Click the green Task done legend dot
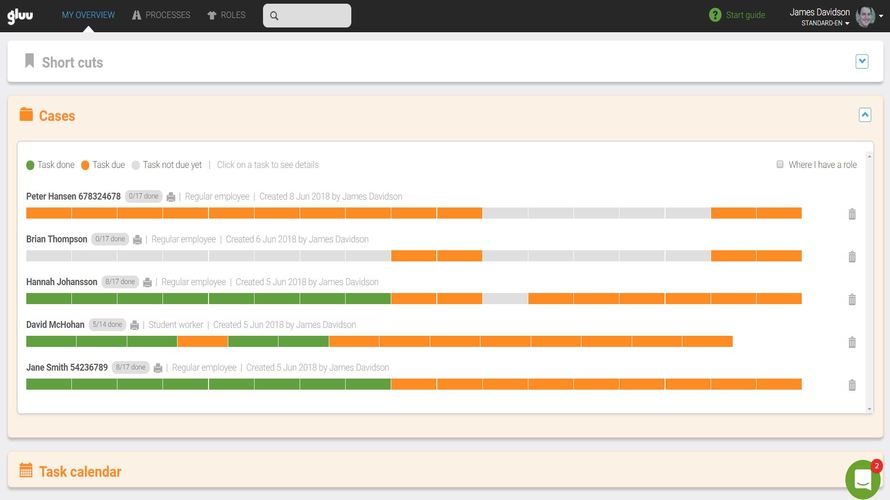 [30, 165]
